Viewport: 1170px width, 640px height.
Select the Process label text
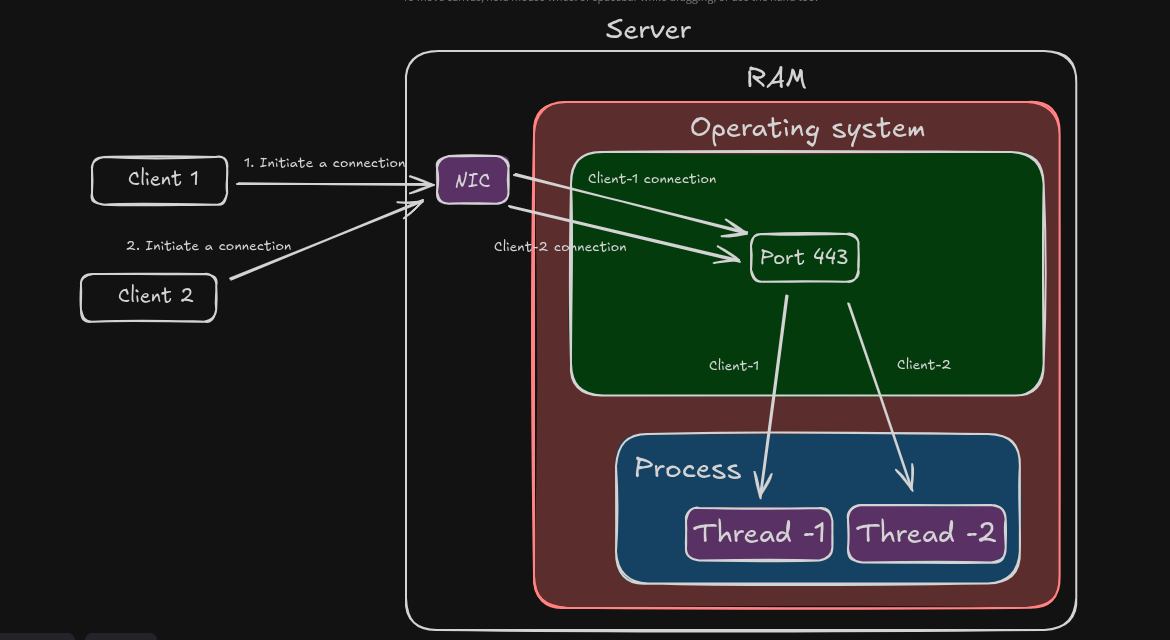tap(688, 468)
